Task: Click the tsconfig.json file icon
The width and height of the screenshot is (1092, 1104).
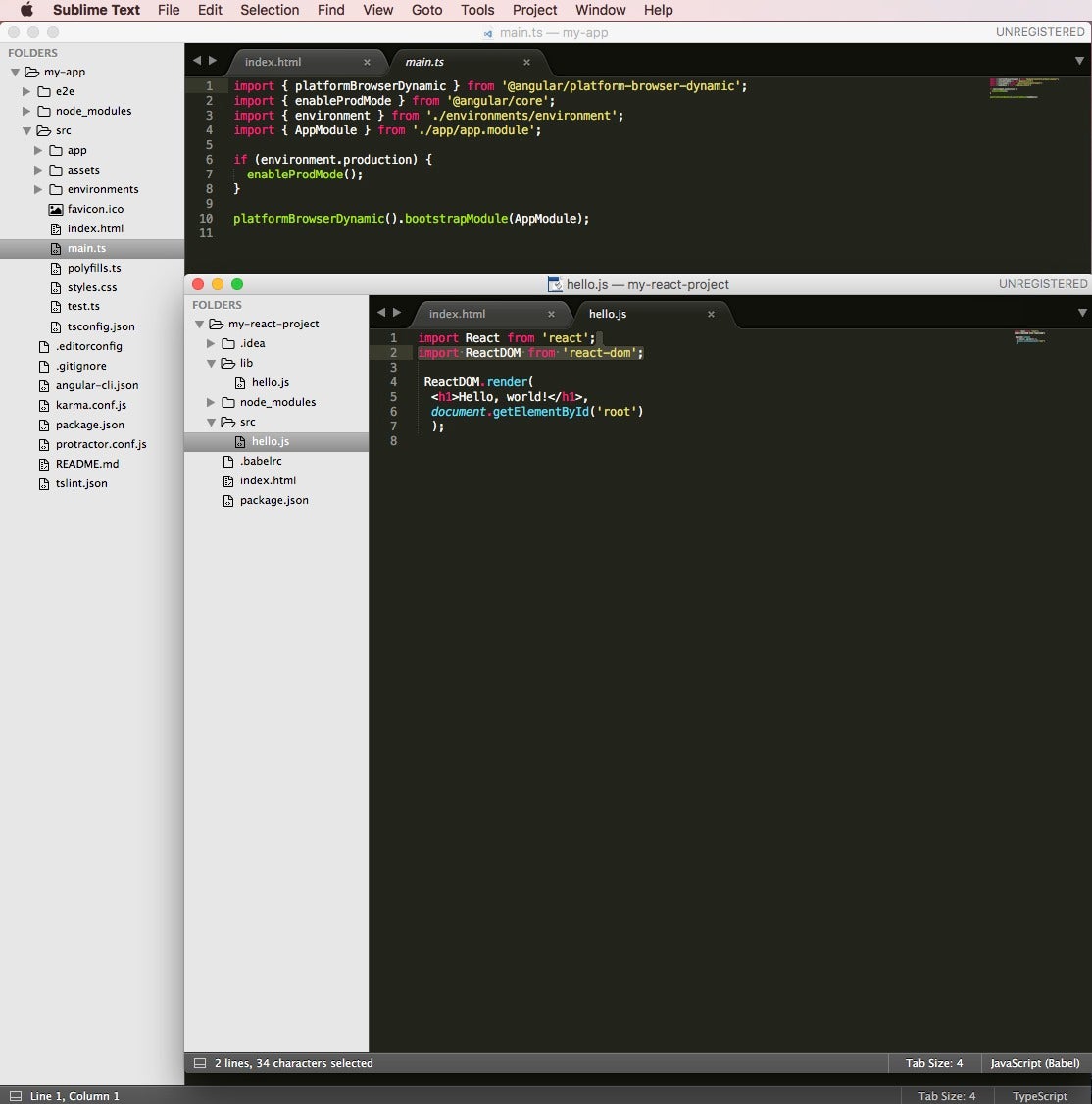Action: pos(56,326)
